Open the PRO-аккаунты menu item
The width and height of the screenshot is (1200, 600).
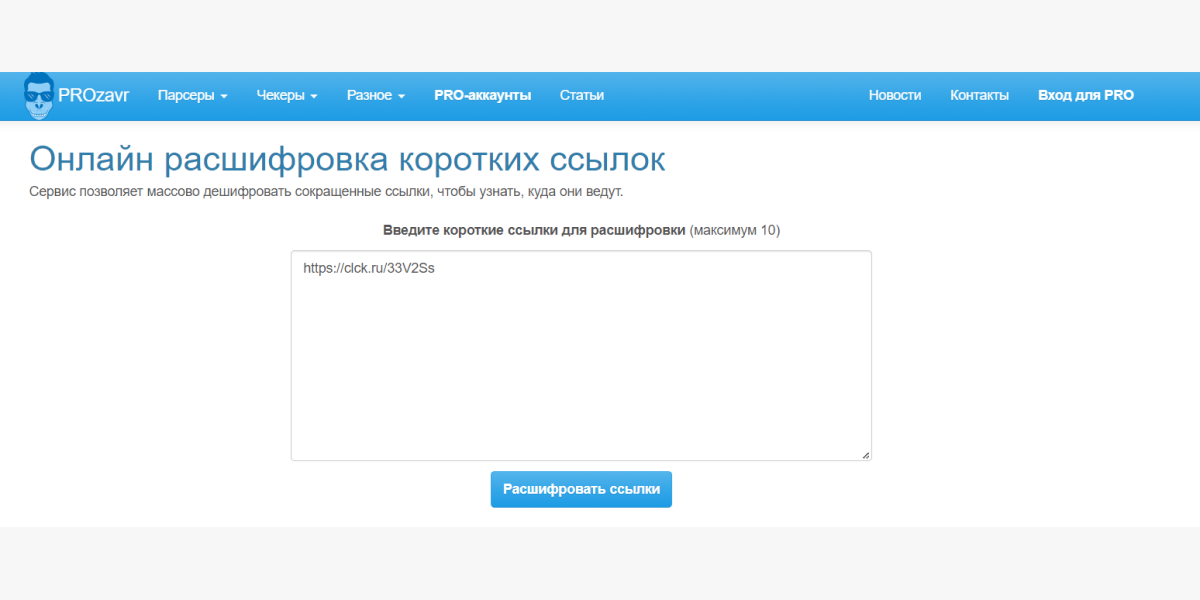click(482, 96)
